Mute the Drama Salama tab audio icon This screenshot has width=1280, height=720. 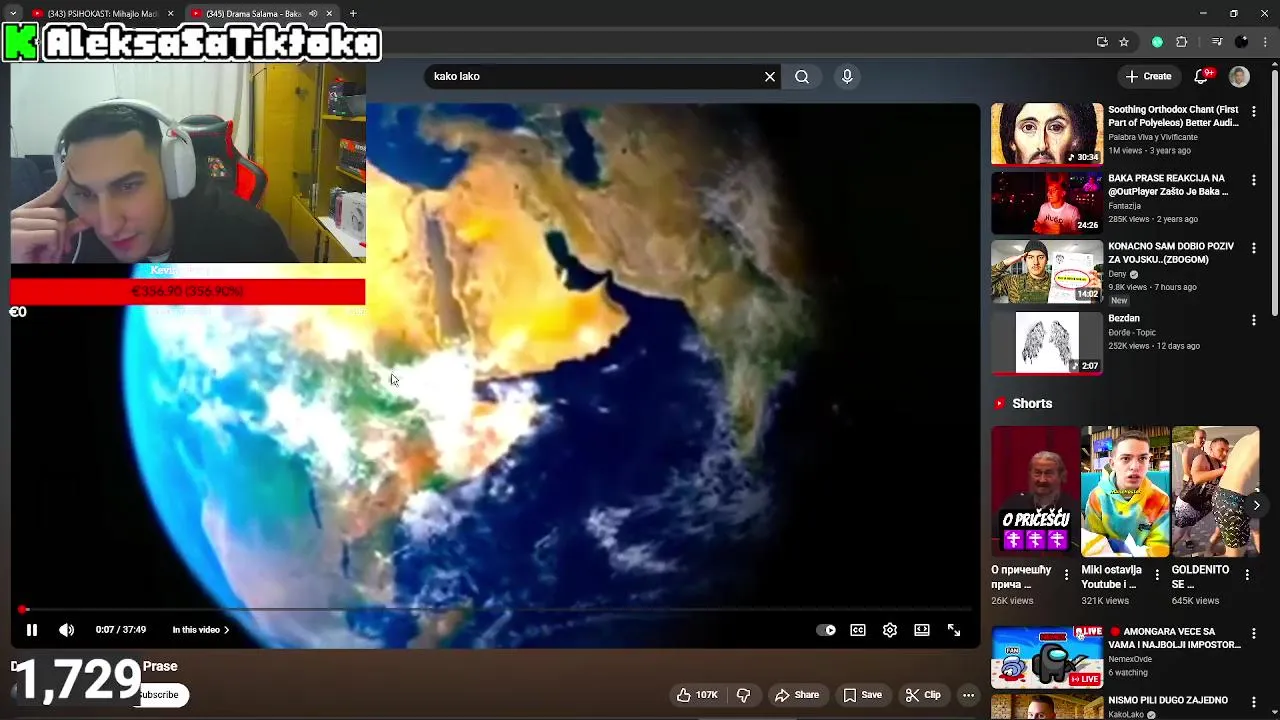(x=313, y=14)
